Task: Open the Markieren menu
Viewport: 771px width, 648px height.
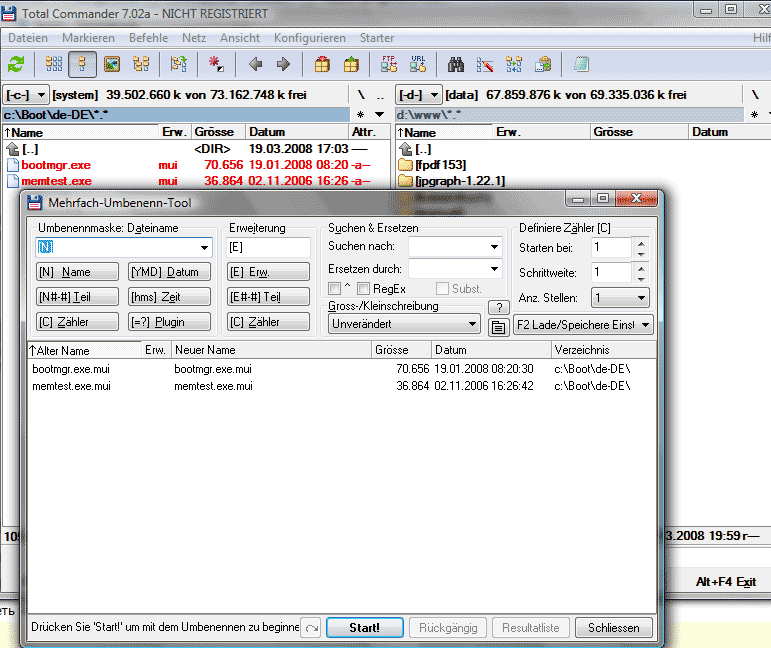Action: coord(88,38)
